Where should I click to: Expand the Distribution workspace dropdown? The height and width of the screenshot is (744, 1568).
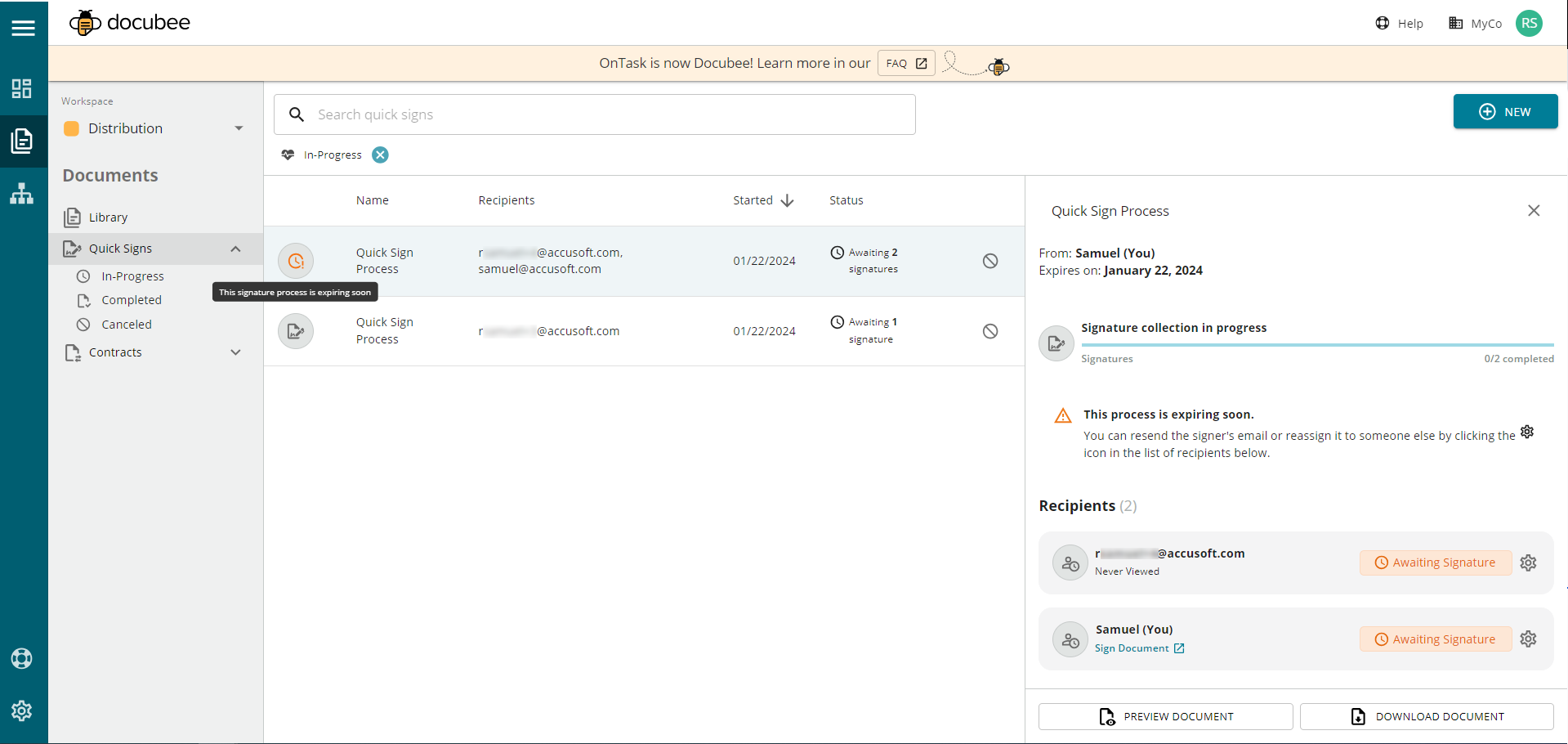coord(239,128)
